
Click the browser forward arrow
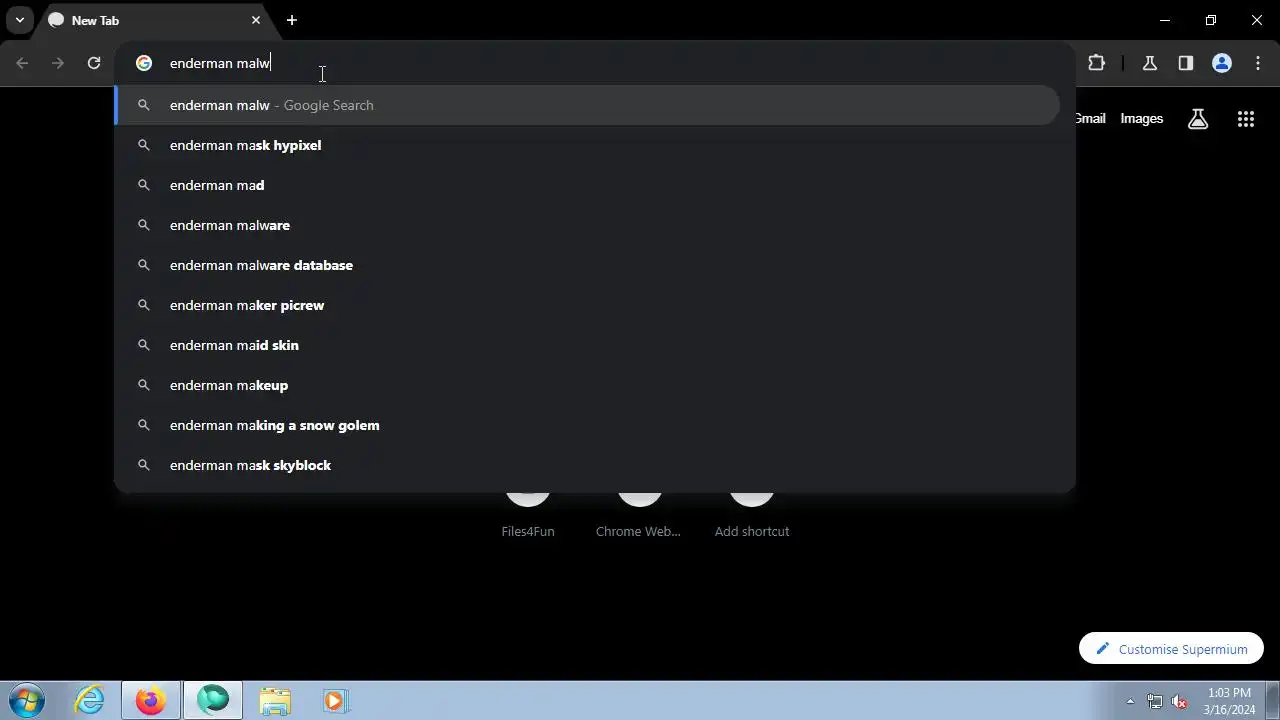58,63
